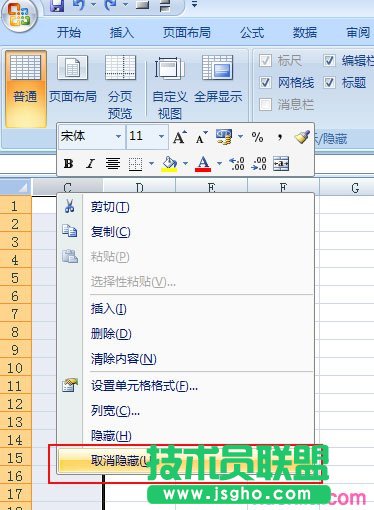374x510 pixels.
Task: Click the Office button logo
Action: [18, 15]
